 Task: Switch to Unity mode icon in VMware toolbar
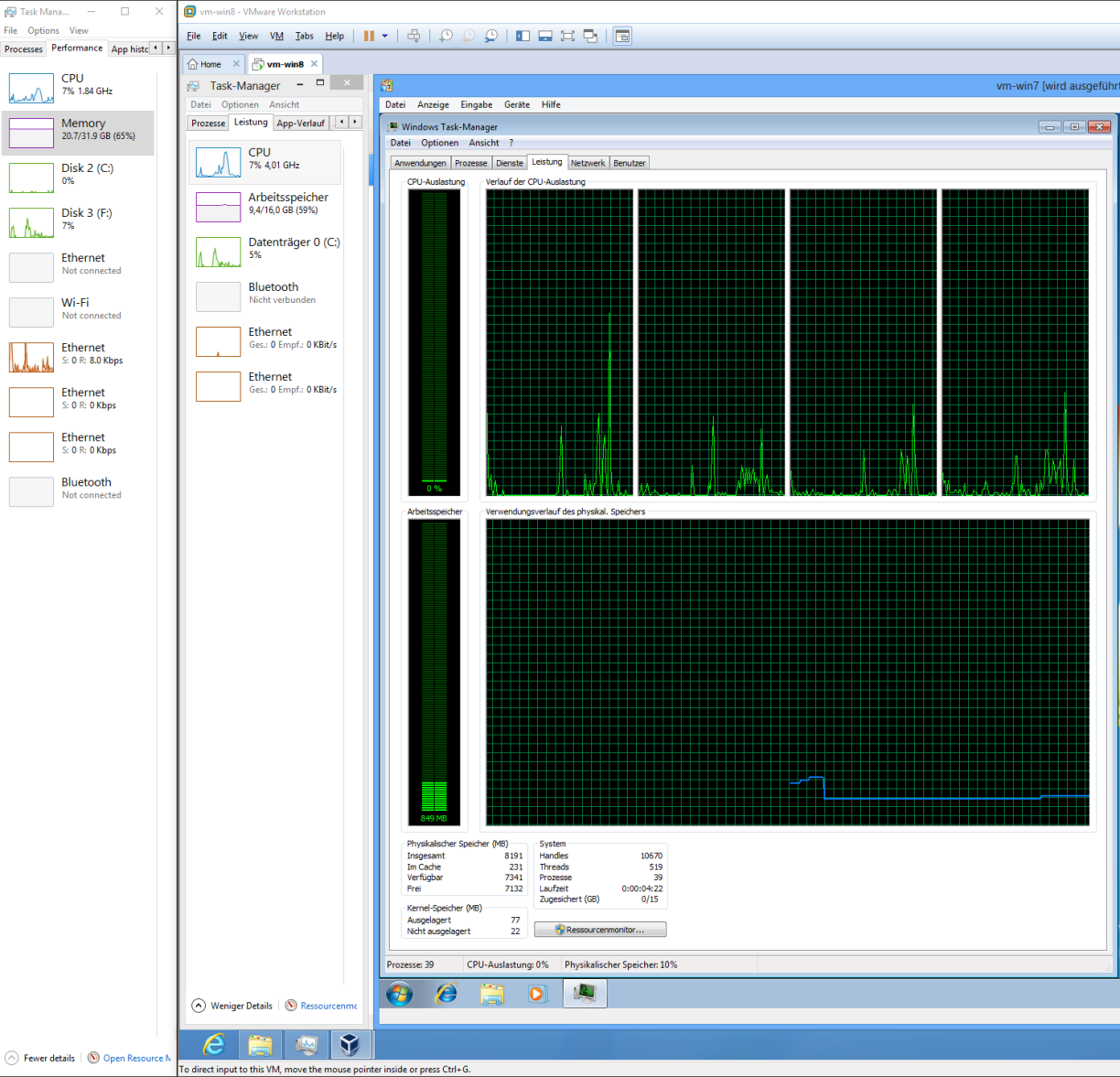click(590, 36)
